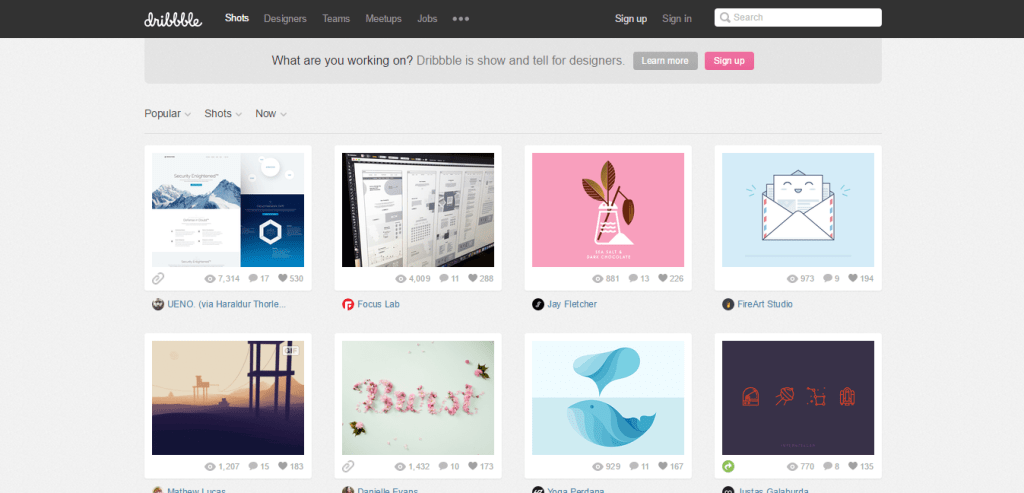Click comment bubble on Focus Lab shot
The height and width of the screenshot is (493, 1024).
click(444, 278)
